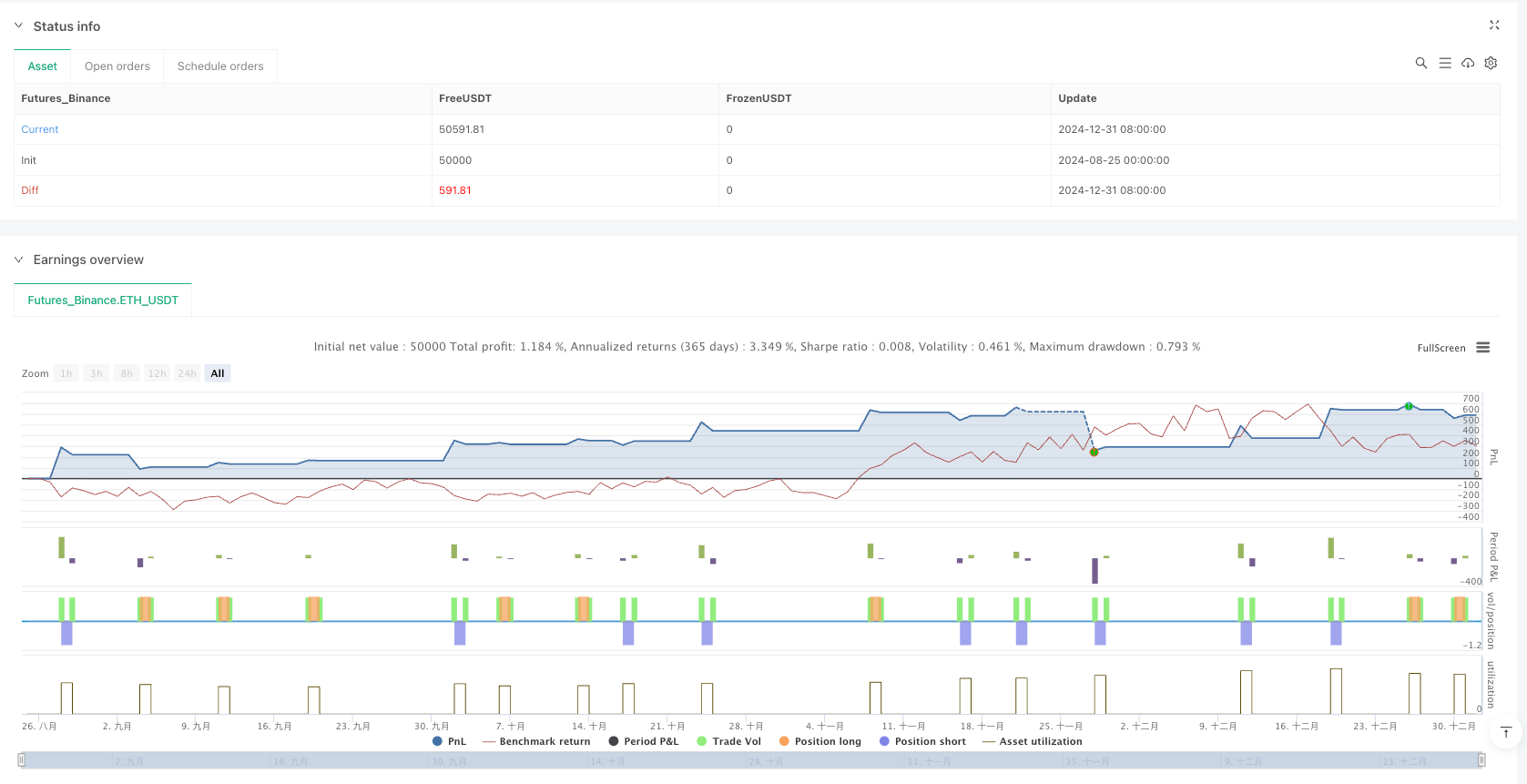Click the expand panel icon at top right
This screenshot has width=1527, height=784.
pyautogui.click(x=1493, y=25)
